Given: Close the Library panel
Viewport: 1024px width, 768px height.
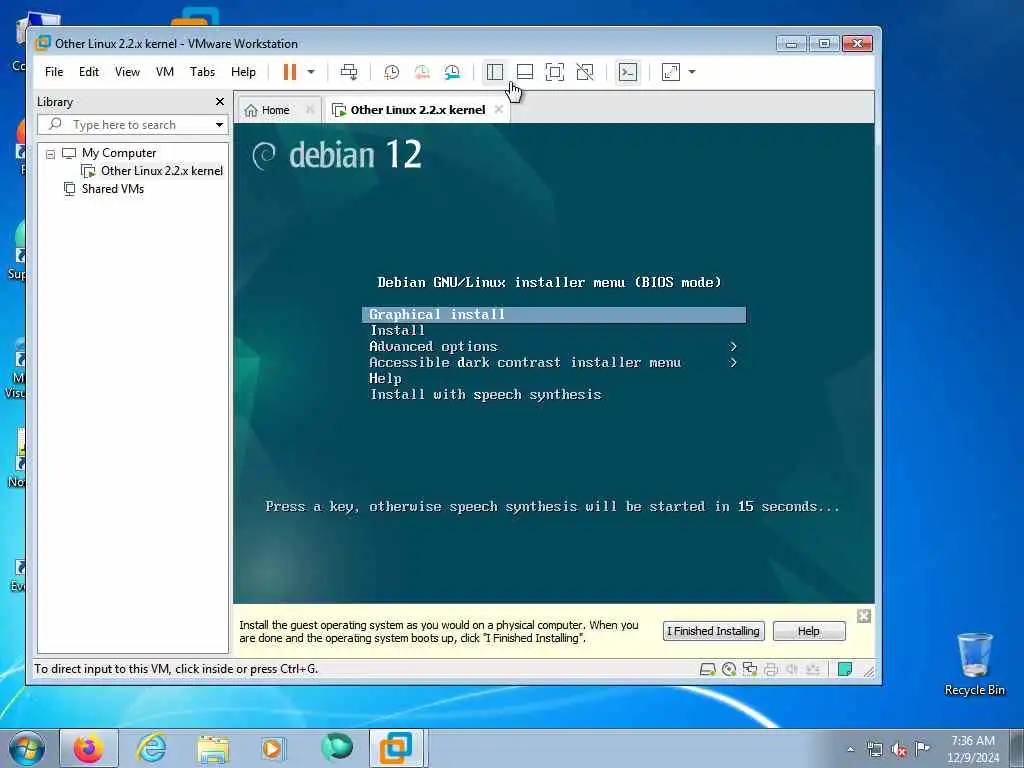Looking at the screenshot, I should pos(219,101).
